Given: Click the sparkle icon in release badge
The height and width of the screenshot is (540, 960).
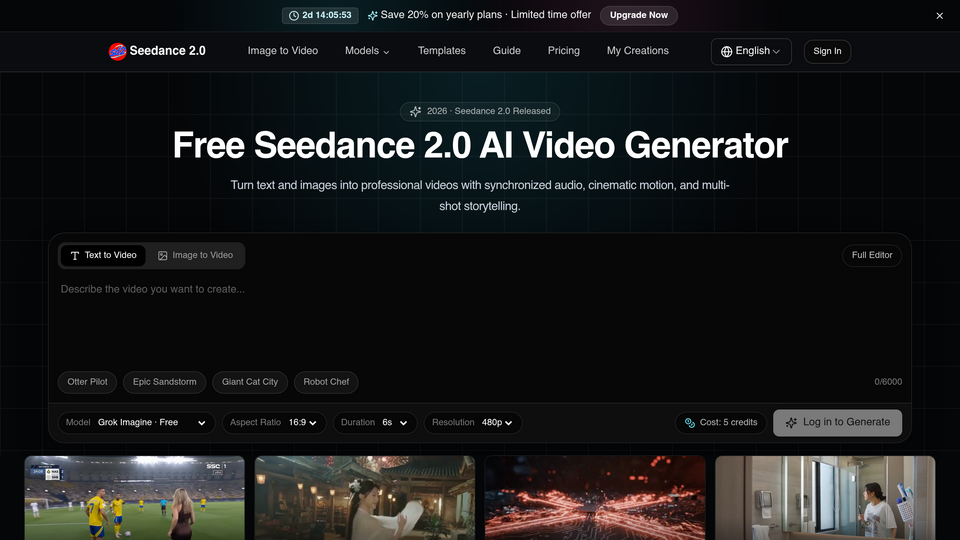Looking at the screenshot, I should coord(416,111).
